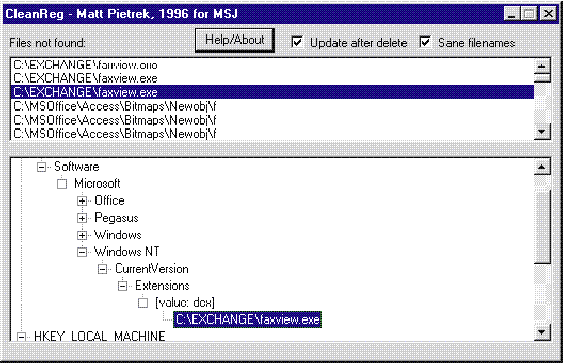Click the down arrow of the file list scrollbar
564x363 pixels.
click(542, 132)
